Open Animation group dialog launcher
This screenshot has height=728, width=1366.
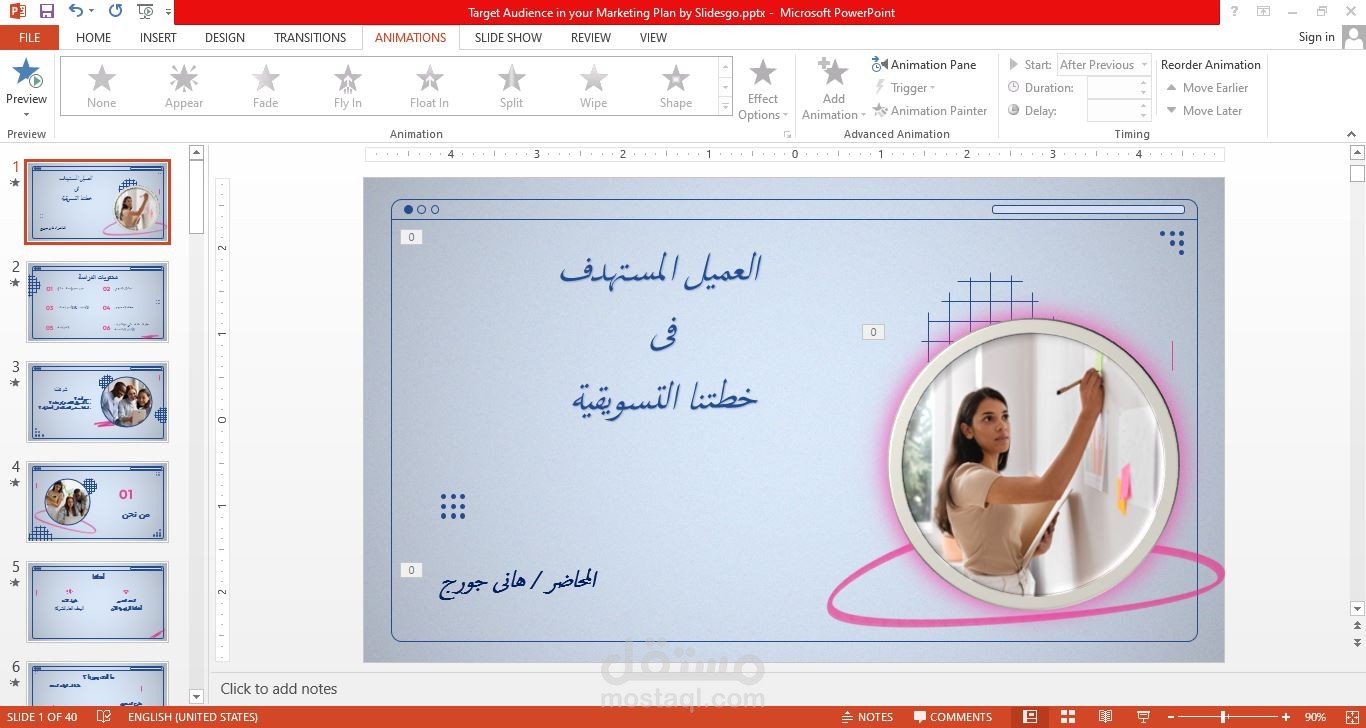[786, 134]
